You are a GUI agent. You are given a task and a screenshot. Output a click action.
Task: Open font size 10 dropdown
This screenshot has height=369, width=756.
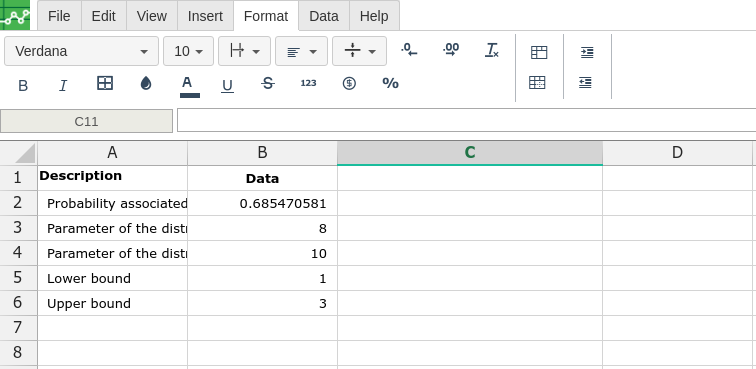coord(189,51)
